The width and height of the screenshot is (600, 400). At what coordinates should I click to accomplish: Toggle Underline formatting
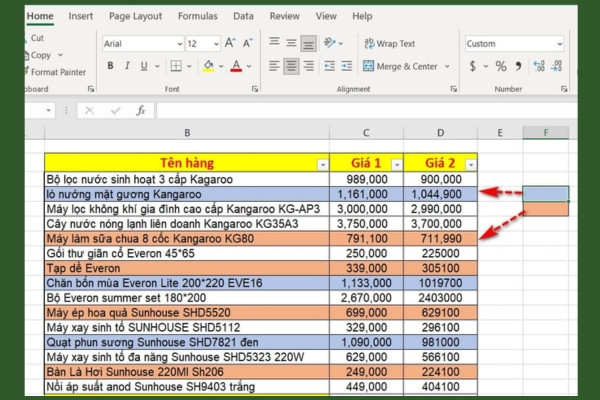point(144,66)
